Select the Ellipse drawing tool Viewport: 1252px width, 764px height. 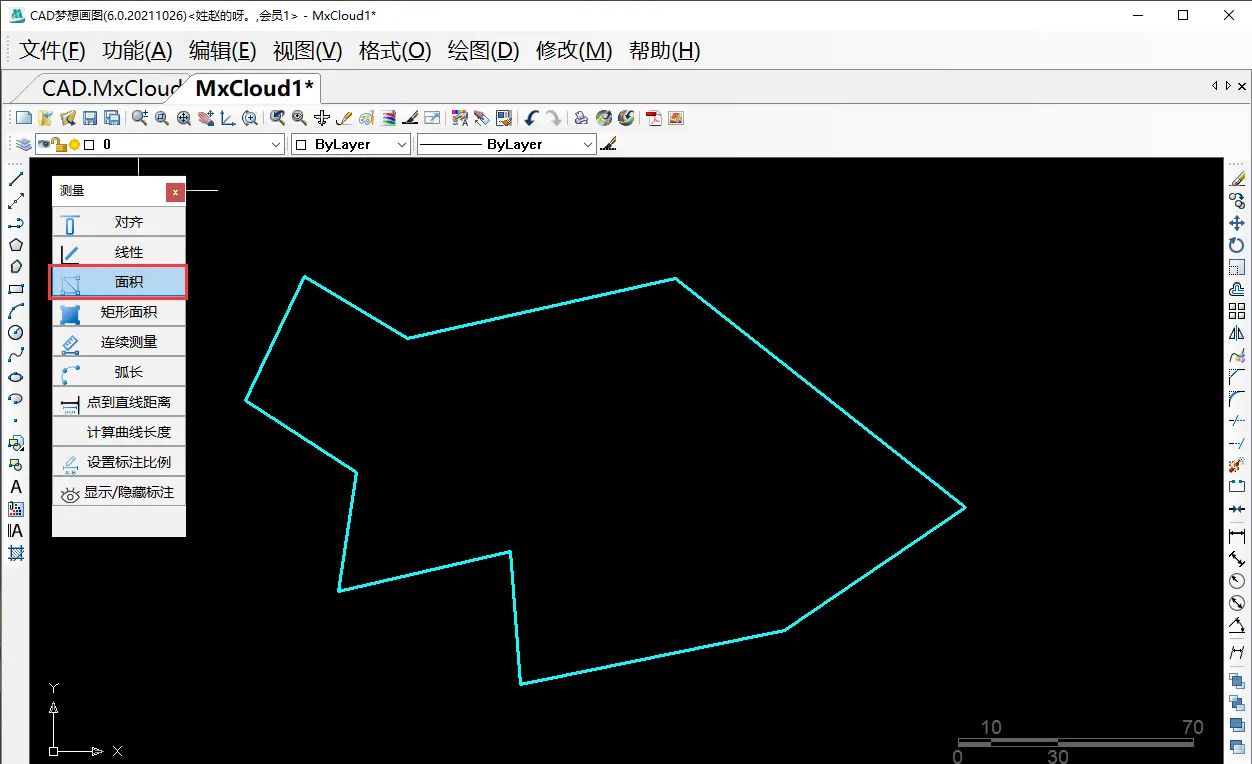[x=16, y=377]
